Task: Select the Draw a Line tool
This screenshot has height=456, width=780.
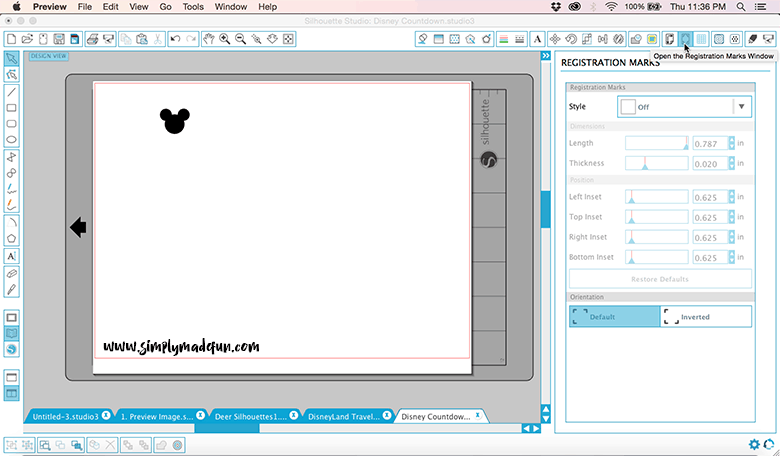Action: click(x=11, y=92)
